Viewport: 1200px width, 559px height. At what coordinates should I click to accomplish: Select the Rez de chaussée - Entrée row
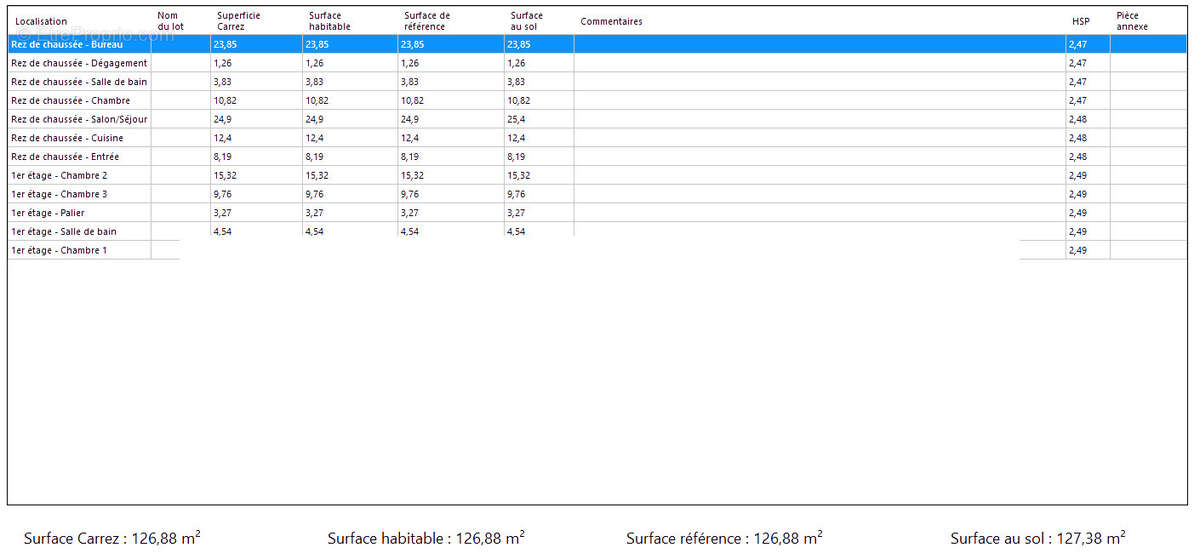click(598, 156)
